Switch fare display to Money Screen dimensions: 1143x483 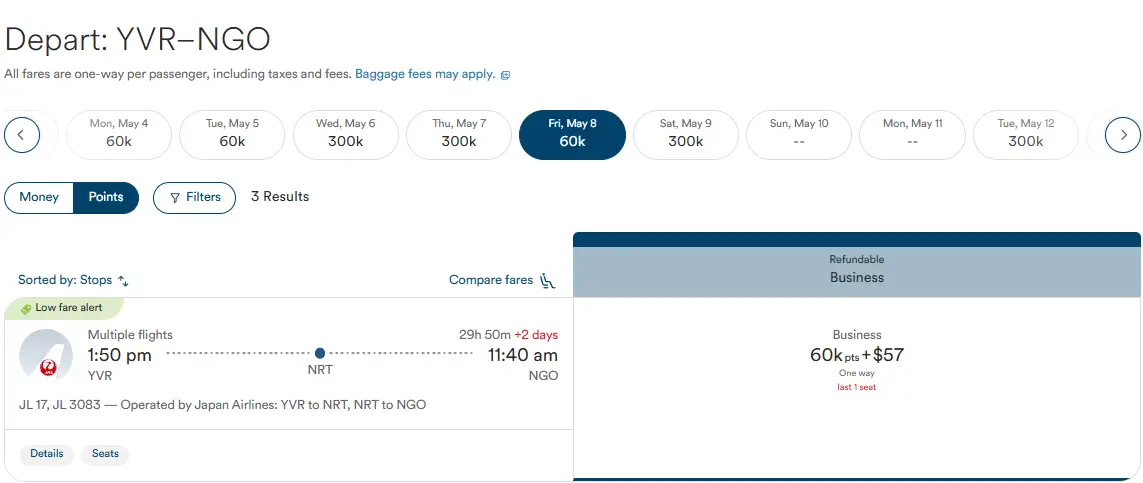pos(39,197)
